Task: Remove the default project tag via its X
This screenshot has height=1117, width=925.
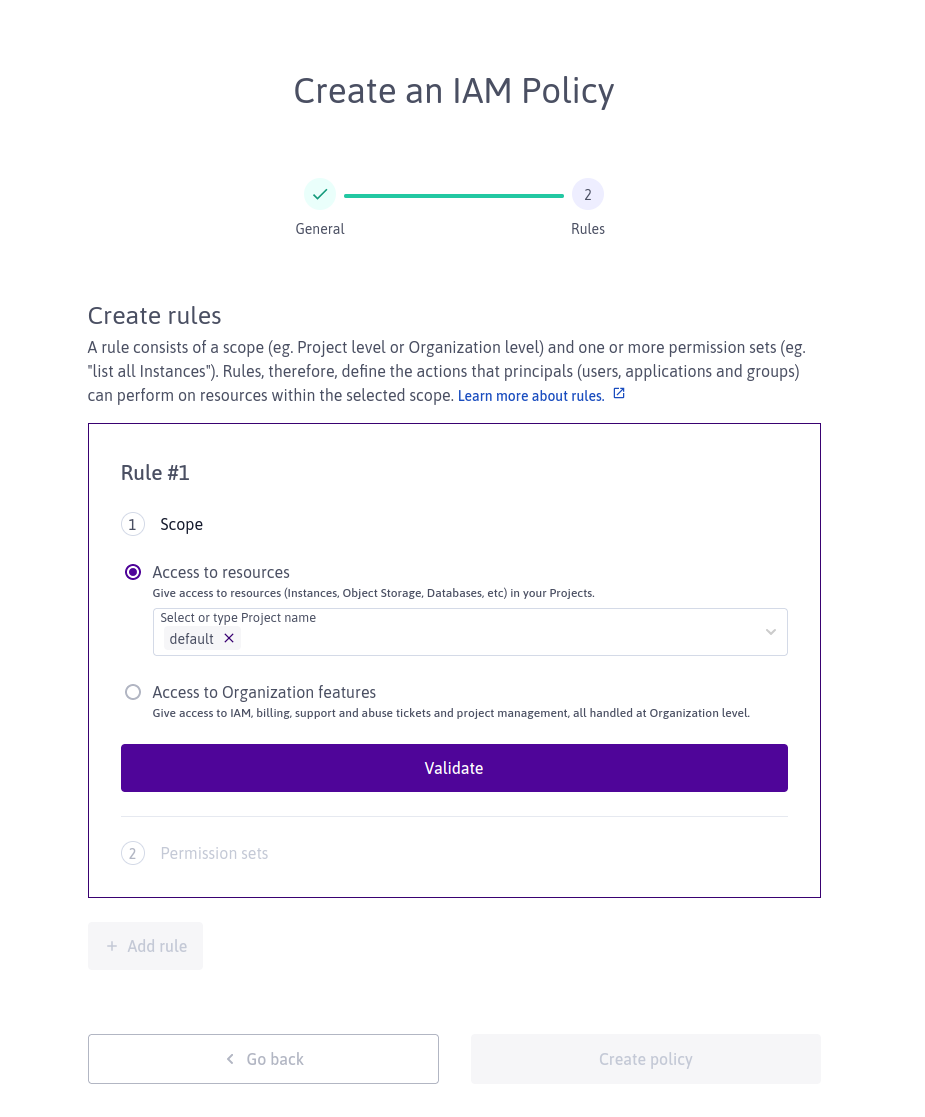Action: 229,638
